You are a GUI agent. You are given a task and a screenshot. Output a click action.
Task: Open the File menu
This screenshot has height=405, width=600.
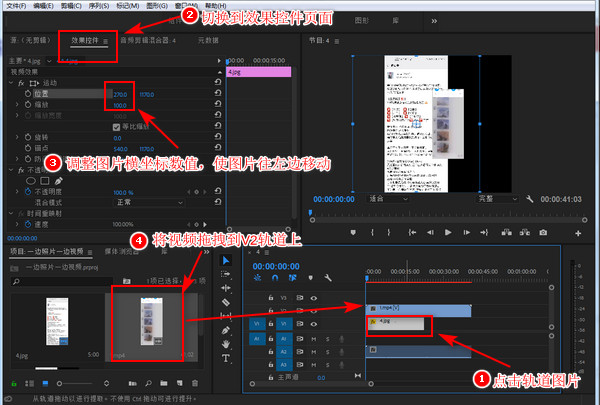(16, 6)
